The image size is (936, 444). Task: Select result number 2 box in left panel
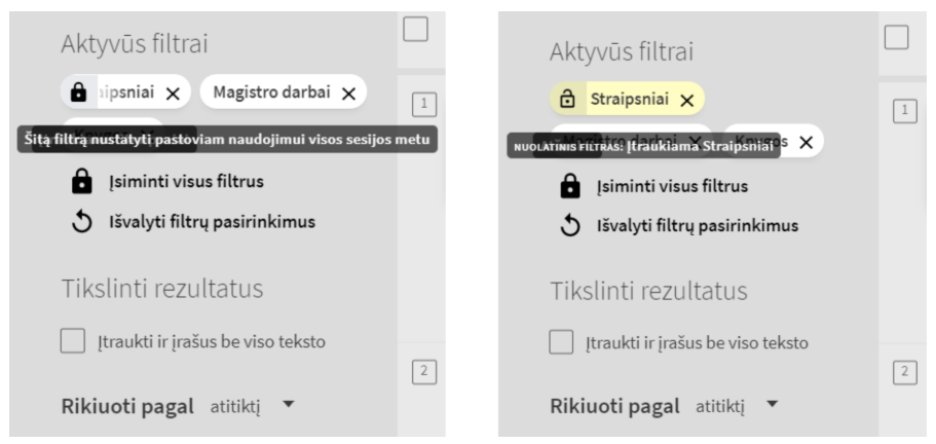423,372
